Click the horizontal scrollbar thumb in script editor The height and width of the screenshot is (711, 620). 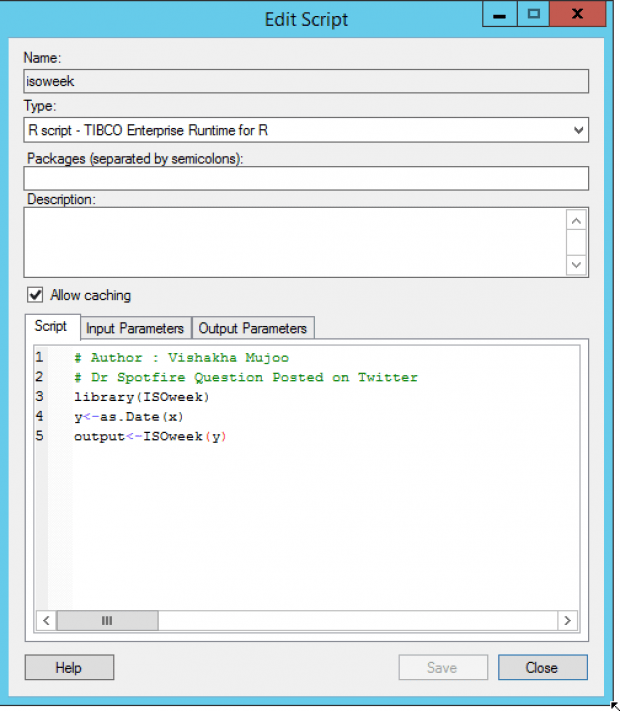pyautogui.click(x=107, y=620)
